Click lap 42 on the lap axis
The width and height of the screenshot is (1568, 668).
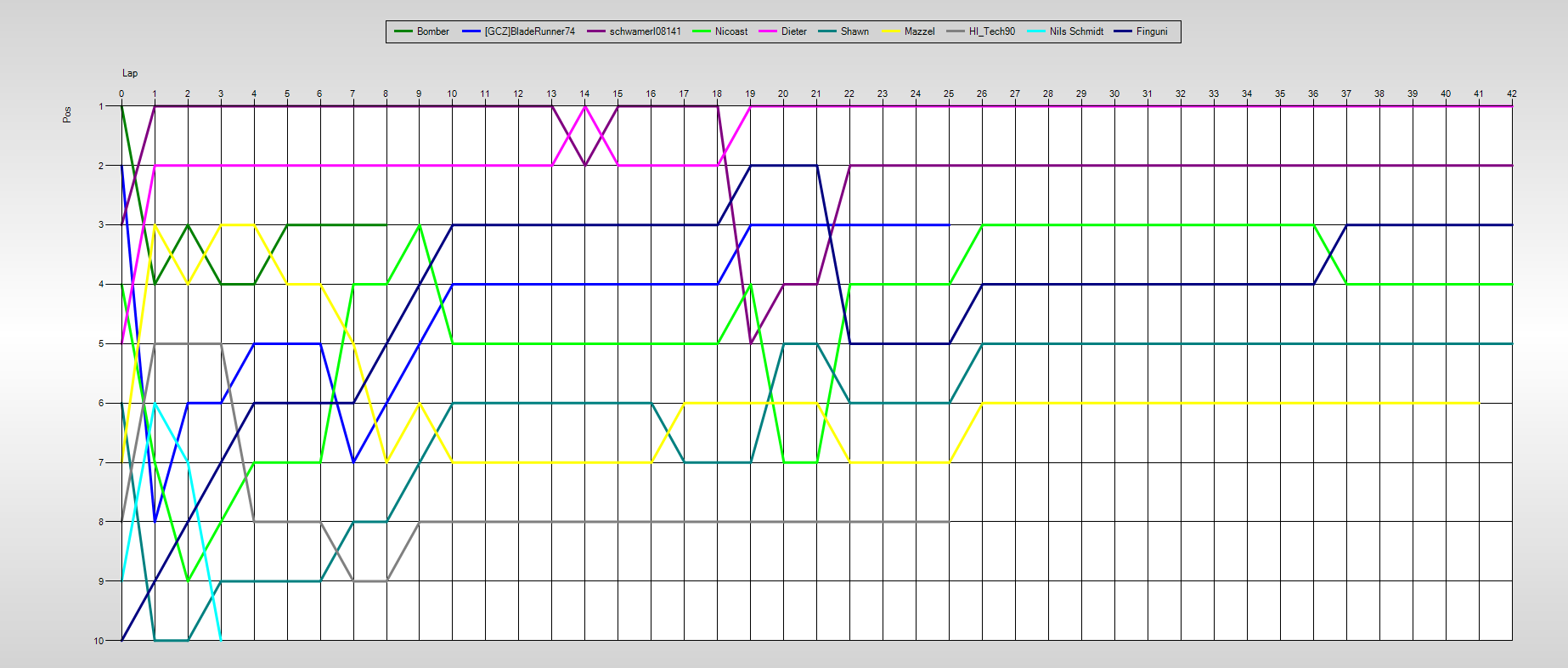point(1512,93)
